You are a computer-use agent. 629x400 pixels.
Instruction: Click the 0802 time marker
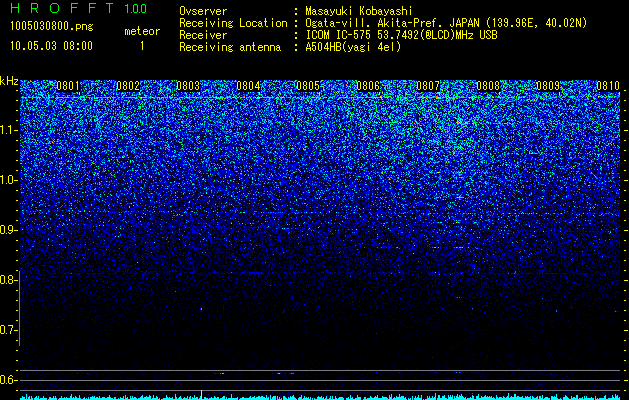click(128, 86)
